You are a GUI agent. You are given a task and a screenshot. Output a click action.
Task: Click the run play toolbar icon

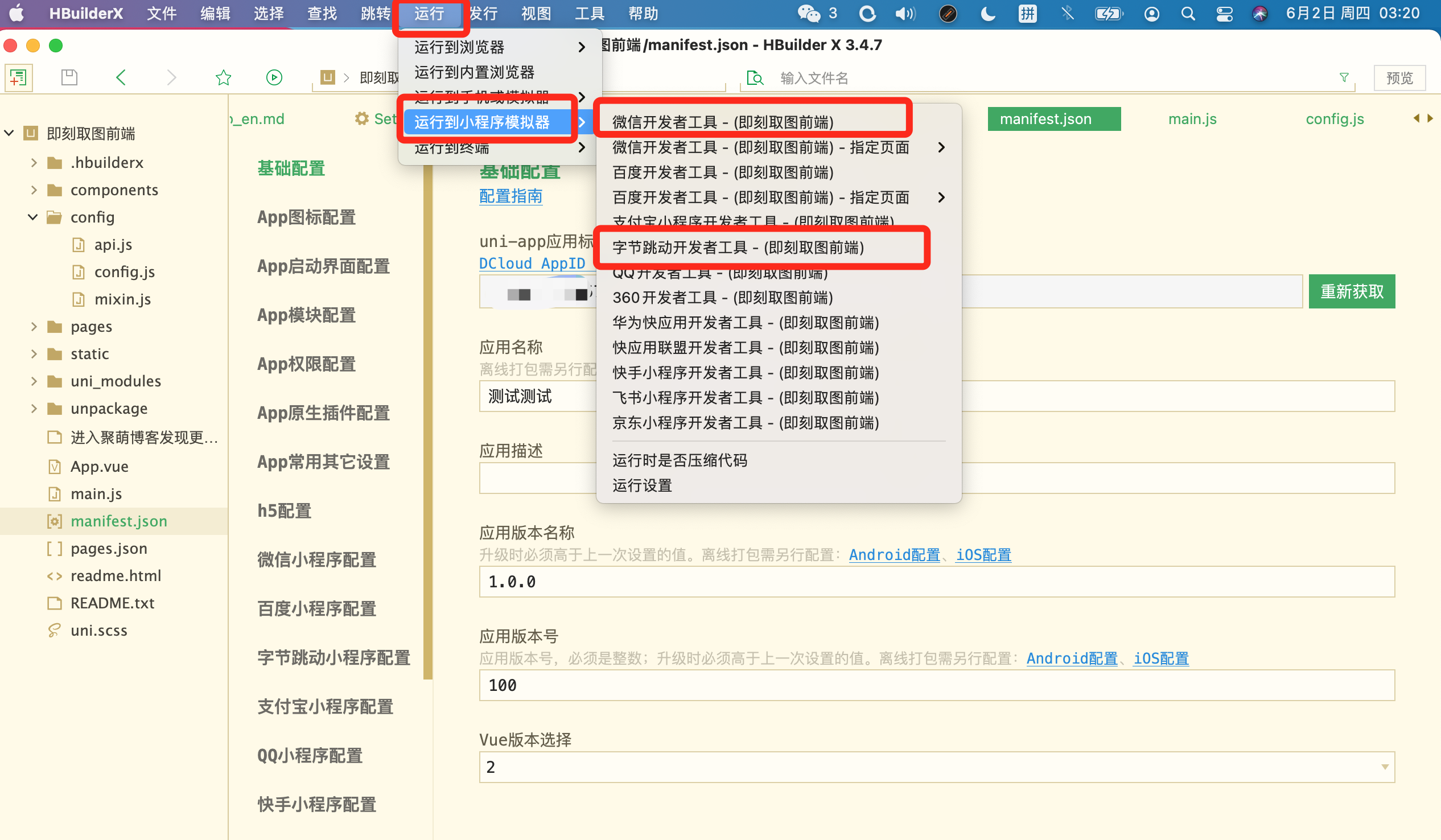(x=274, y=77)
